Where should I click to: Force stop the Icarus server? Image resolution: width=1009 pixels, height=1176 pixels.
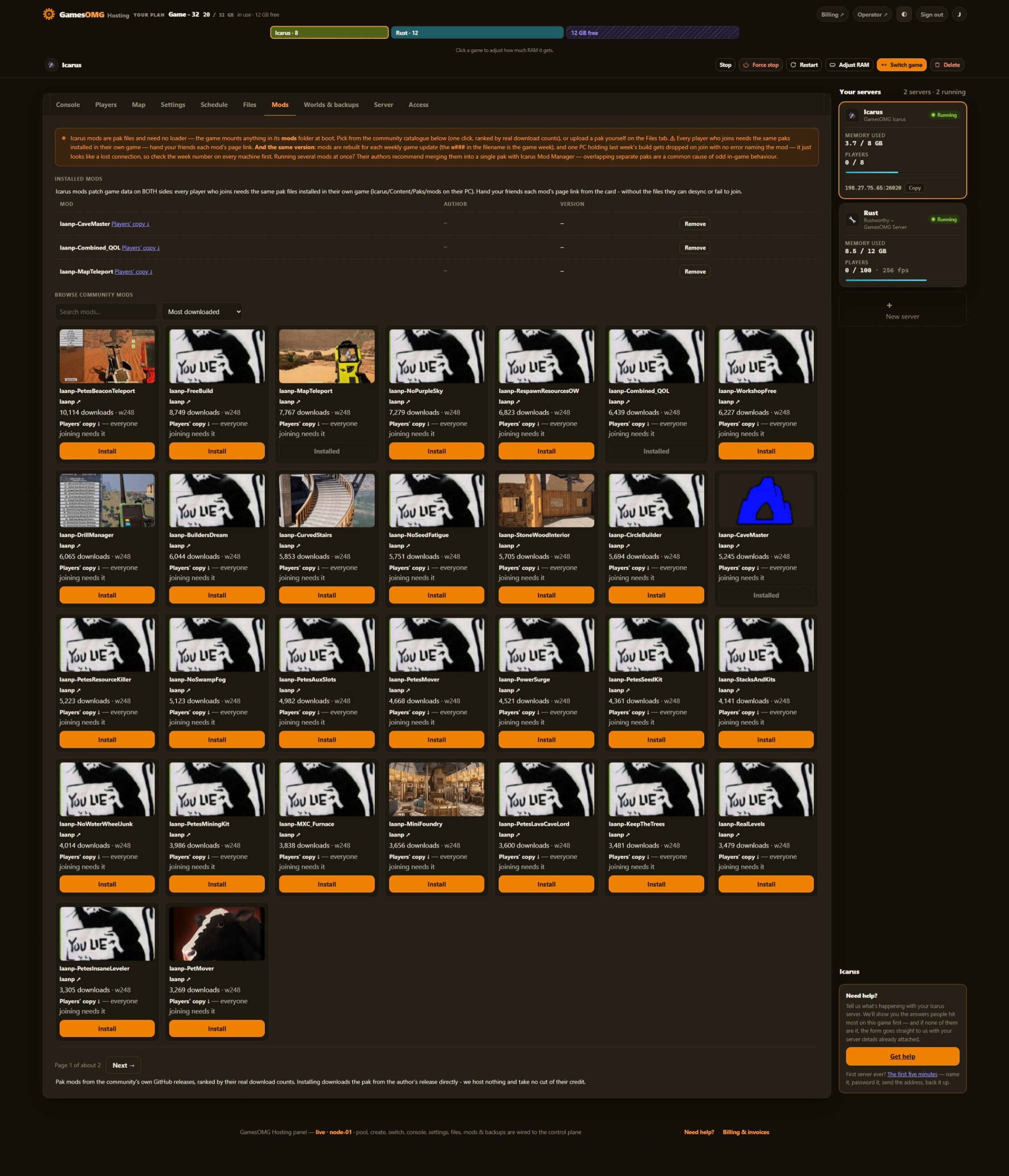760,65
